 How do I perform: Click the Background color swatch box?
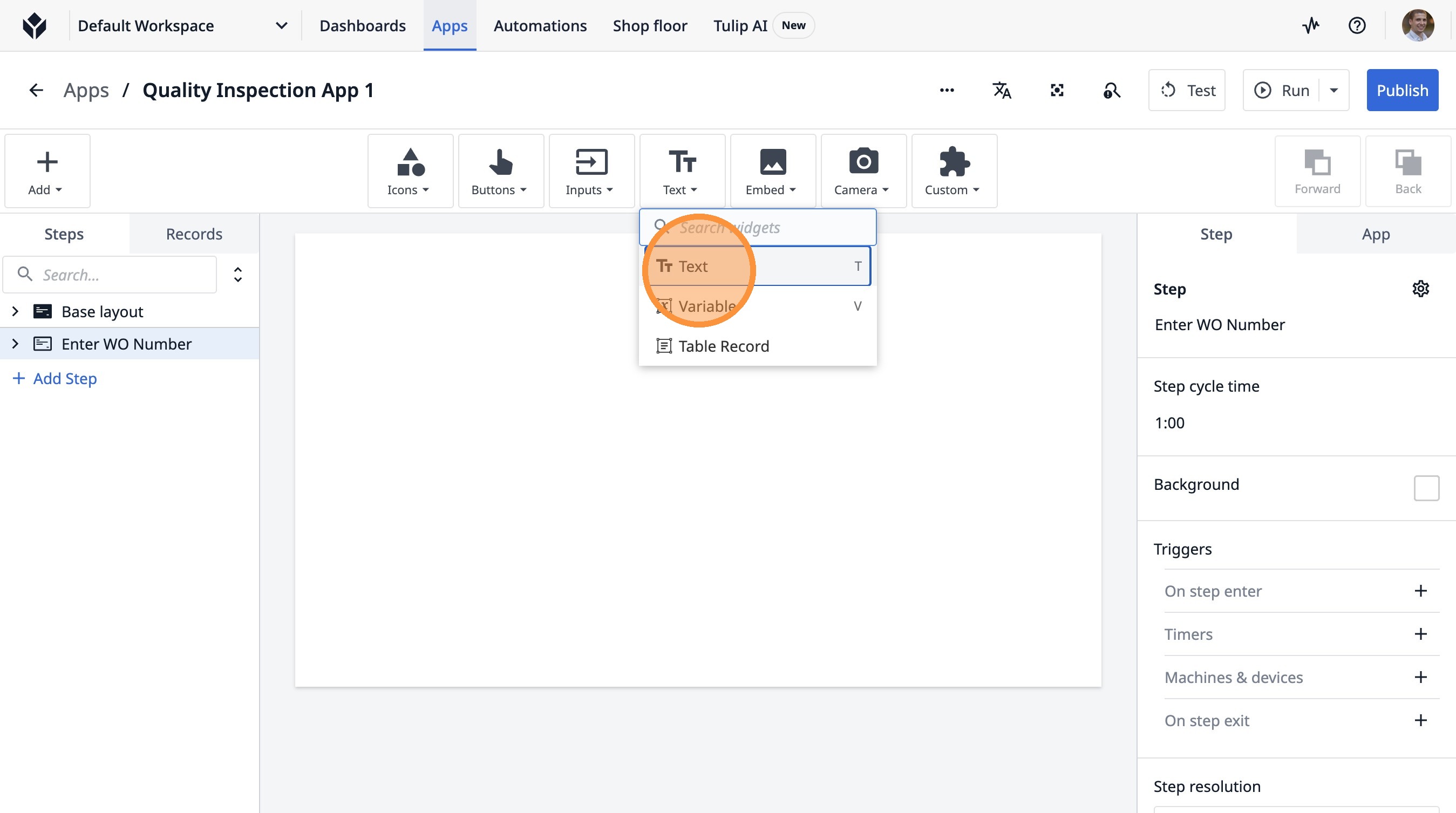[x=1426, y=488]
